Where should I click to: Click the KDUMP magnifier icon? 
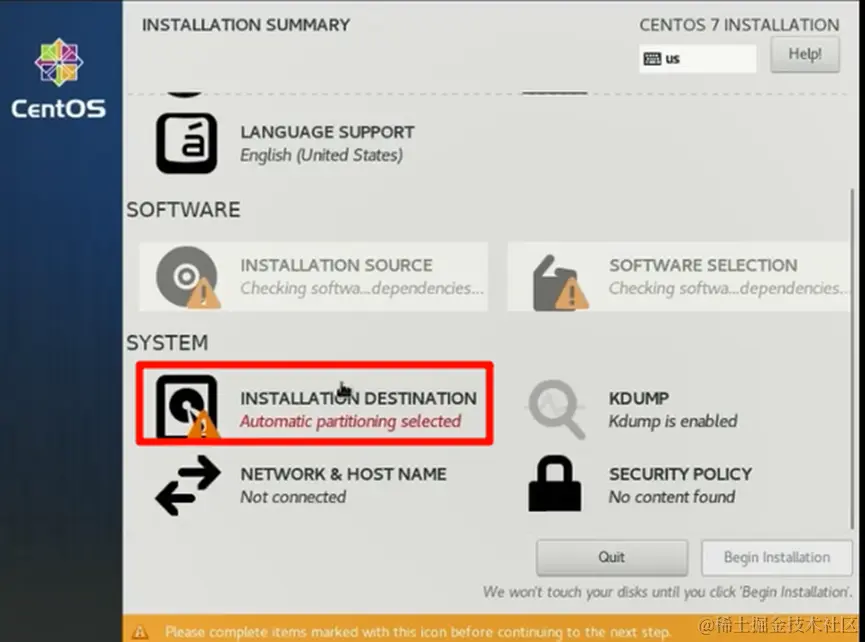click(557, 409)
